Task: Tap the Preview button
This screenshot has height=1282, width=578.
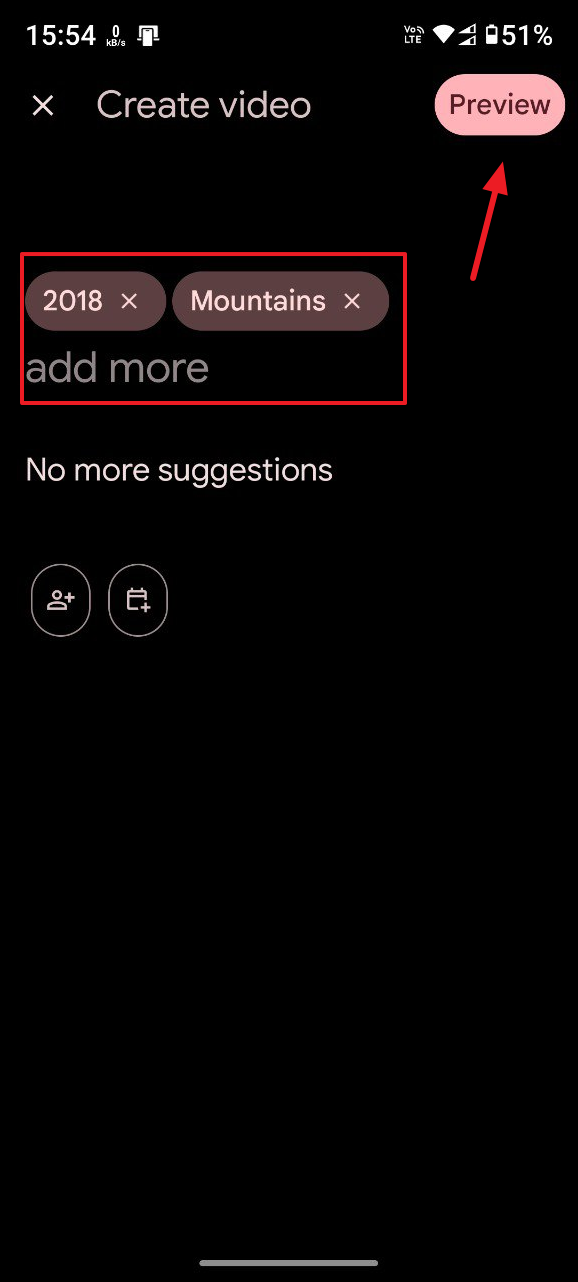Action: pyautogui.click(x=500, y=104)
